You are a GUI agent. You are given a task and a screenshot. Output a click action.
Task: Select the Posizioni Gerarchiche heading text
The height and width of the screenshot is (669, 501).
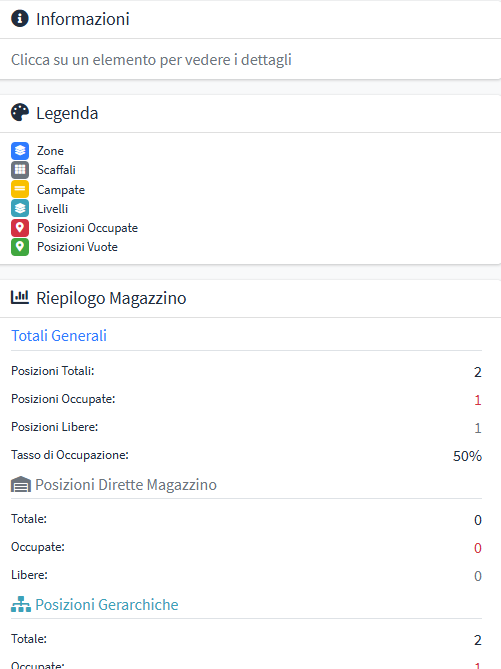[x=107, y=605]
